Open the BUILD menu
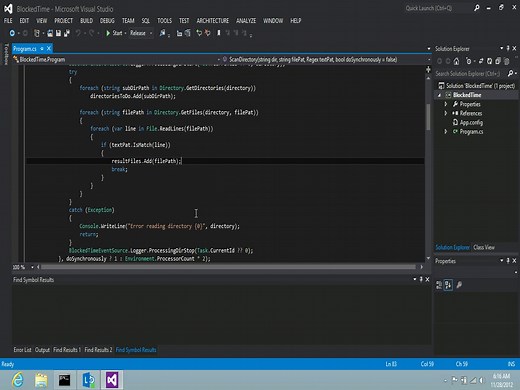 click(86, 21)
